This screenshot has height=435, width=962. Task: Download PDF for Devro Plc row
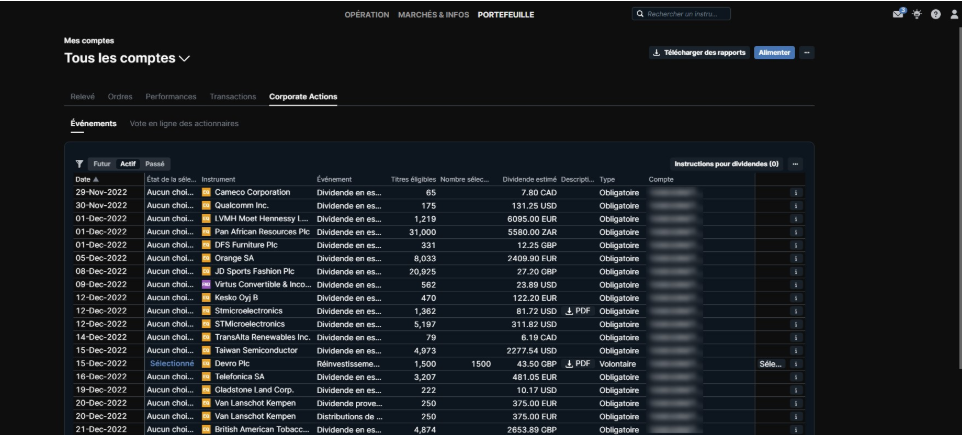pyautogui.click(x=577, y=364)
